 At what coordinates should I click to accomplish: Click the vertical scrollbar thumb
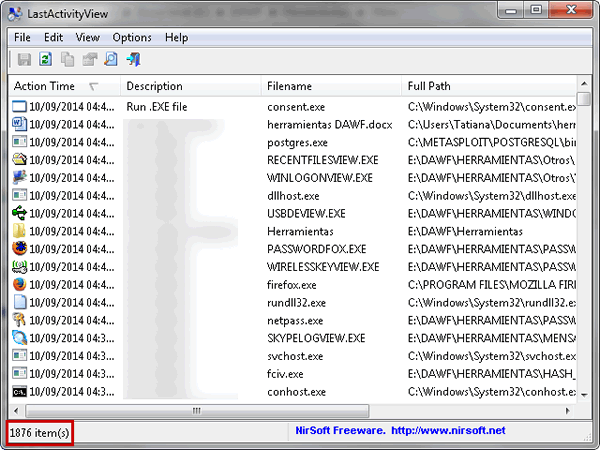coord(584,98)
